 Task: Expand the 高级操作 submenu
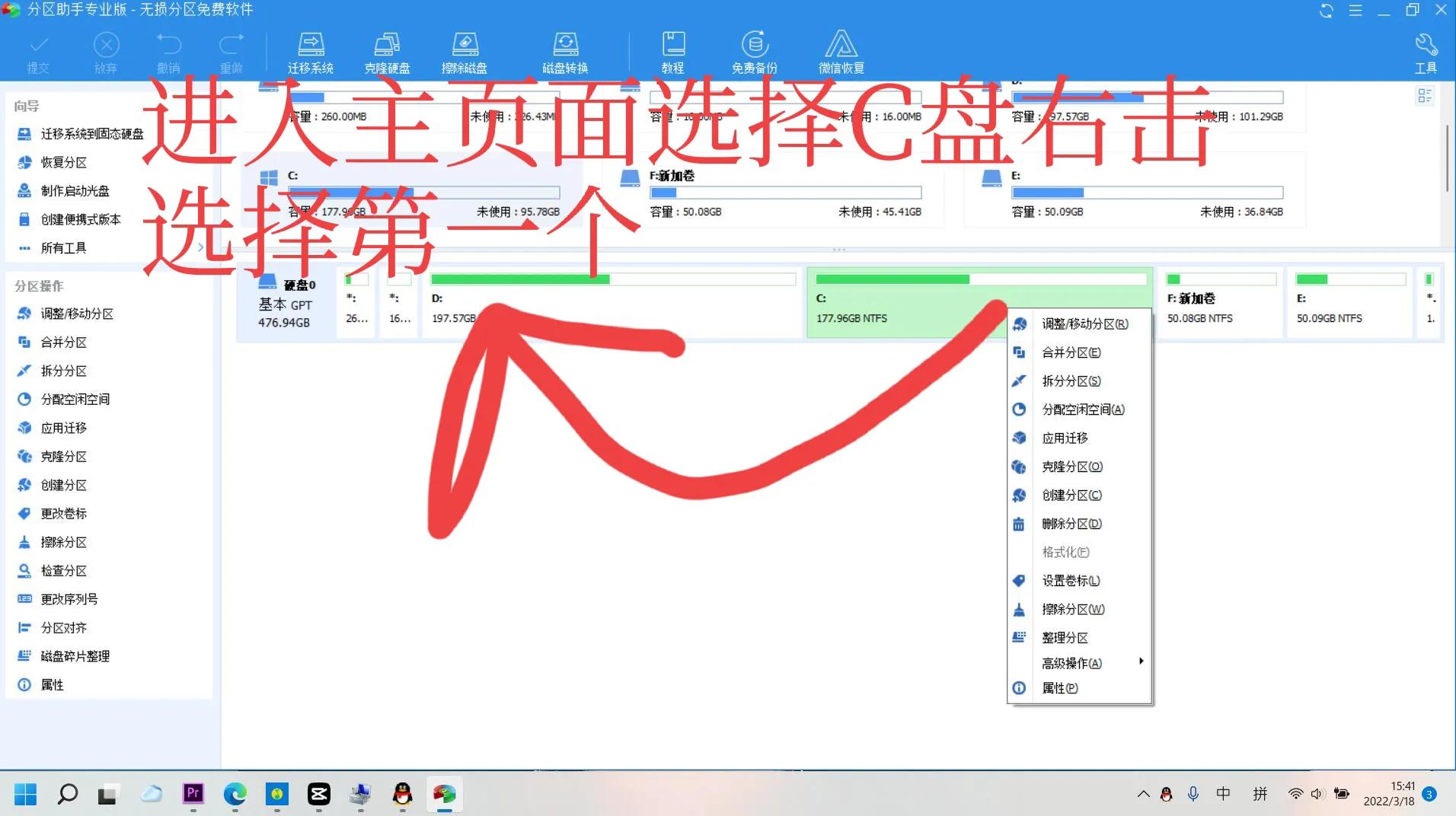coord(1070,662)
